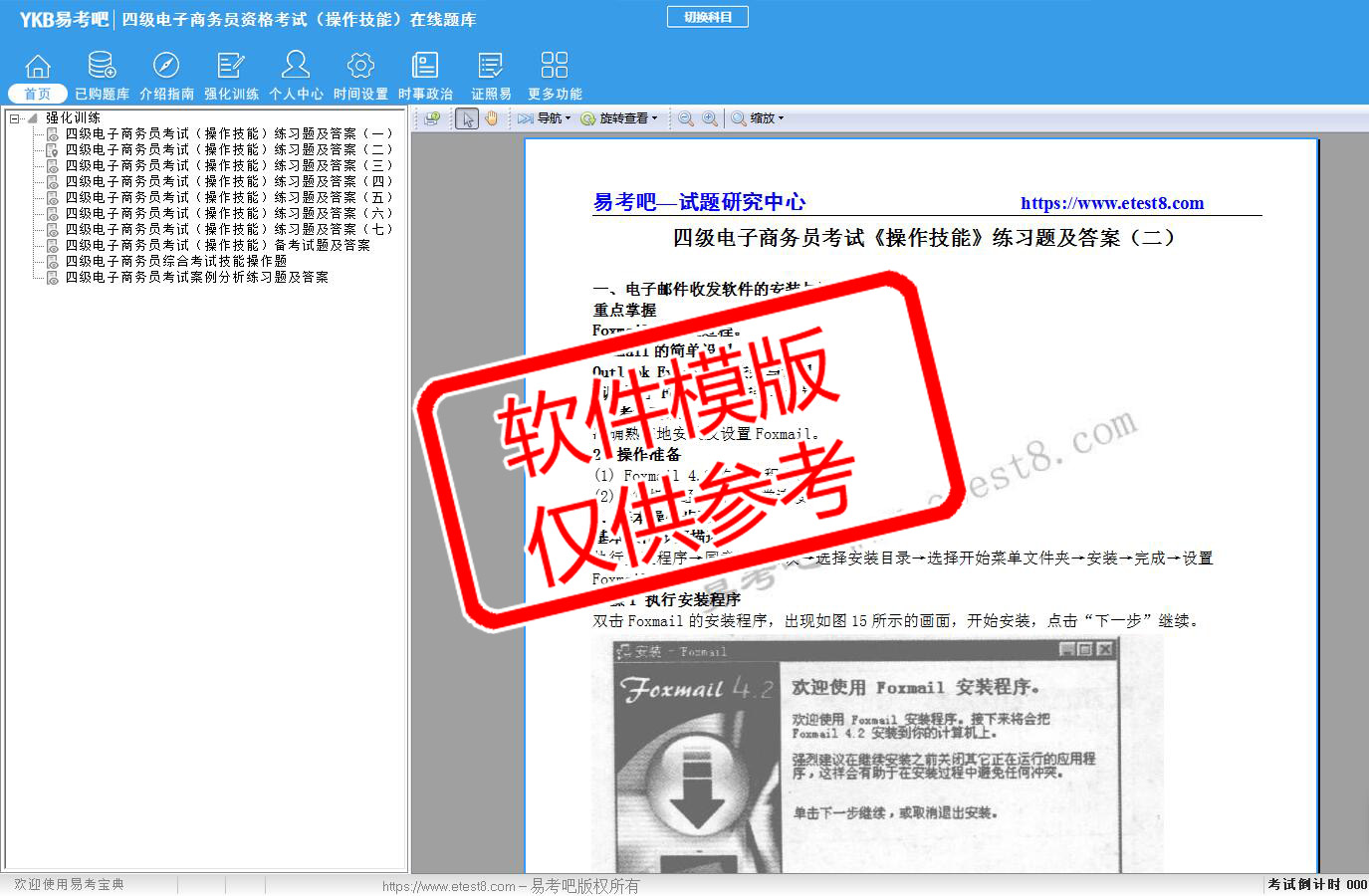Select 四级电子商务员综合考试技能操作题
The image size is (1369, 896).
pyautogui.click(x=176, y=261)
